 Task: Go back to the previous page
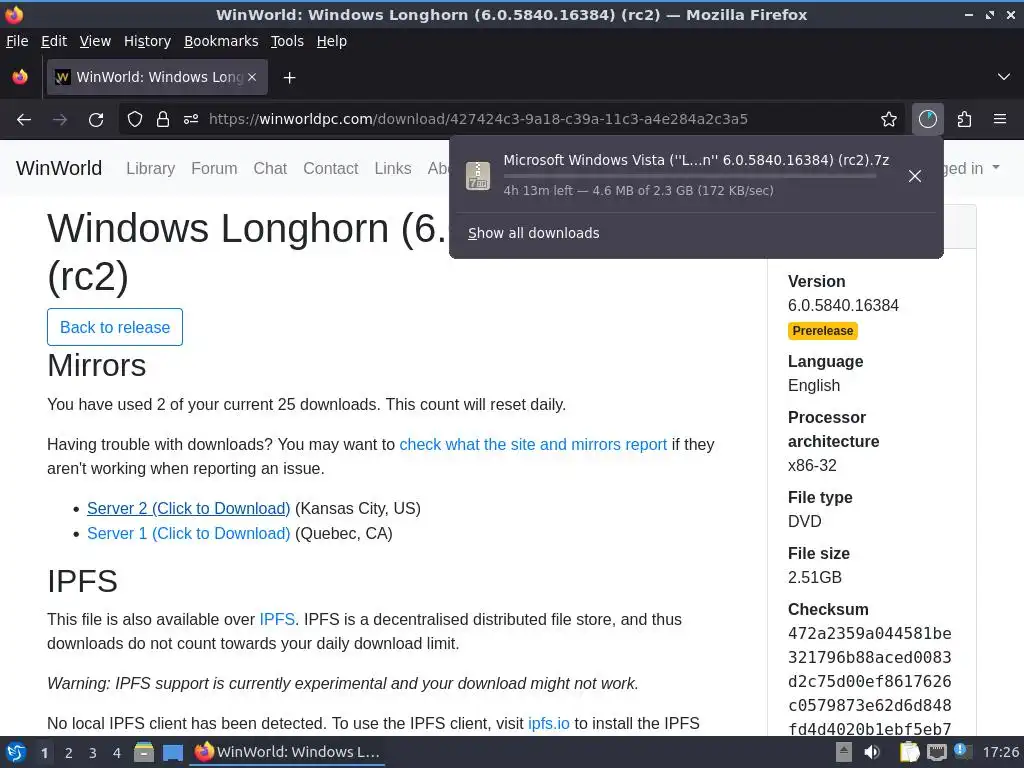(x=24, y=120)
